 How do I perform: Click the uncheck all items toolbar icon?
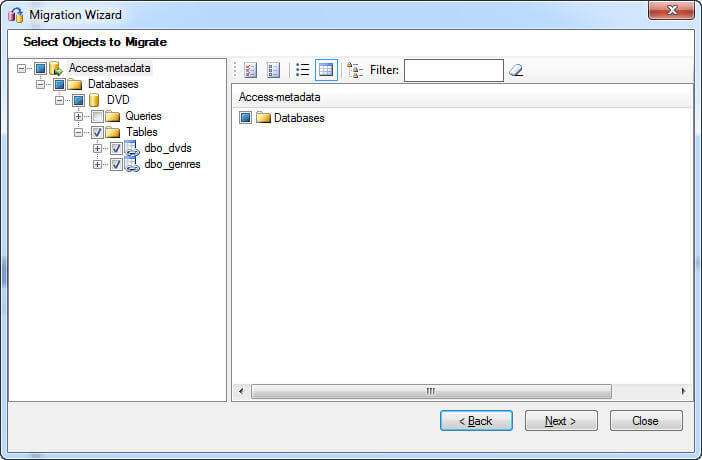[273, 70]
